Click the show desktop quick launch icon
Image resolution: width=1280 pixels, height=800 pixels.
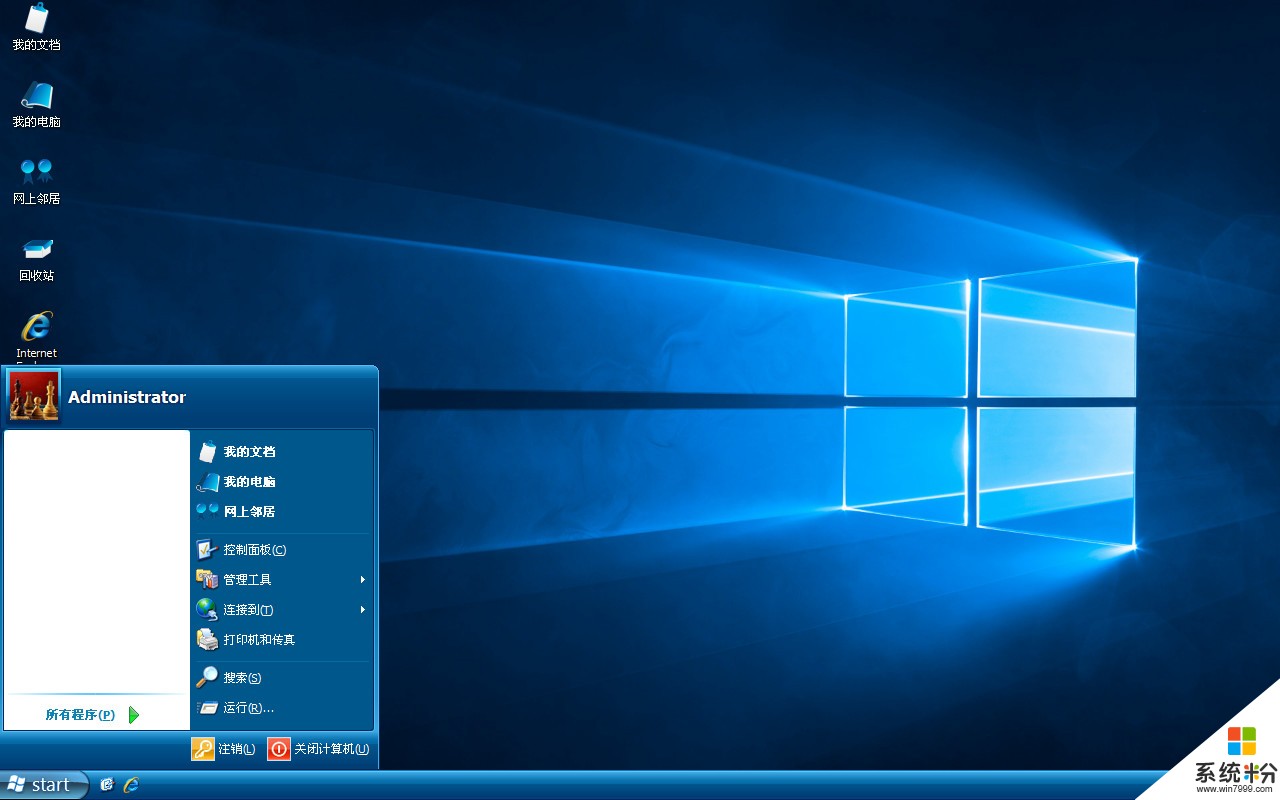pos(107,785)
